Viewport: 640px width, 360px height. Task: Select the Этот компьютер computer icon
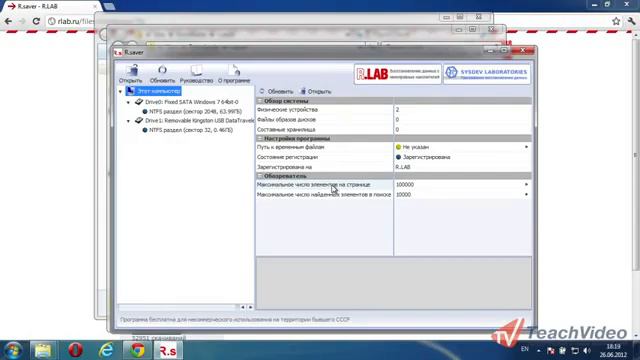(130, 91)
